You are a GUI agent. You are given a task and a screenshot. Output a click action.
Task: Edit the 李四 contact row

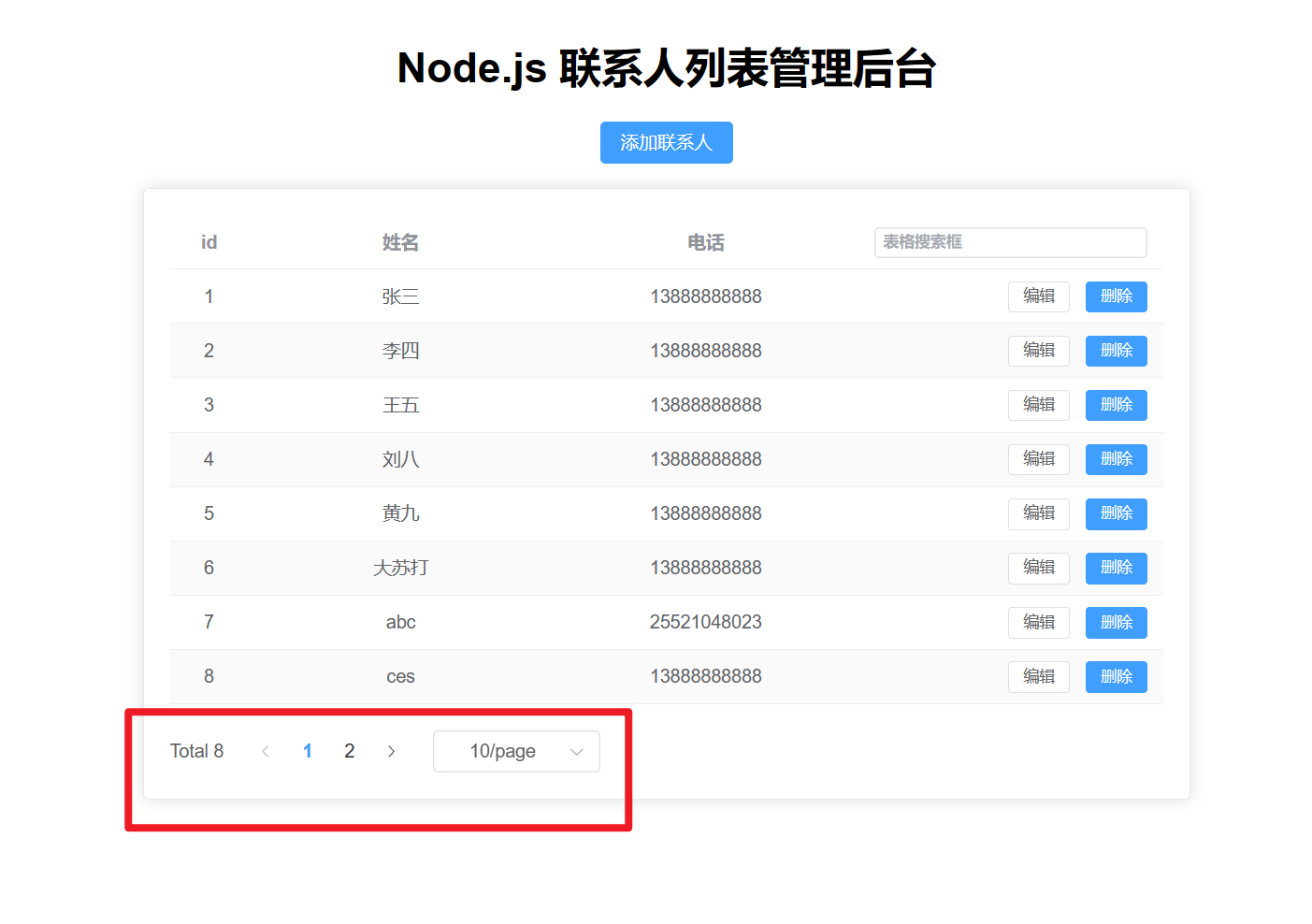coord(1038,351)
